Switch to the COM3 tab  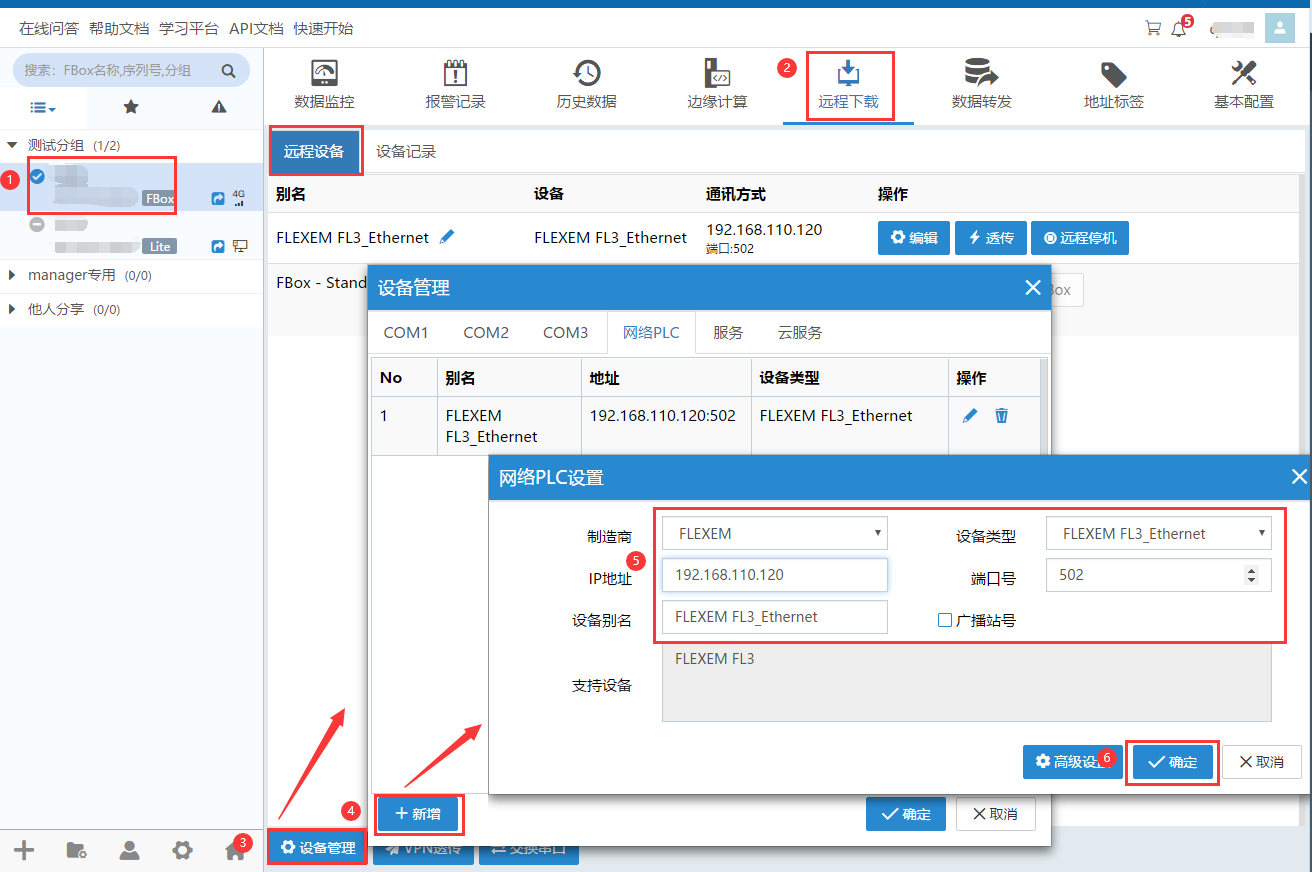tap(566, 332)
